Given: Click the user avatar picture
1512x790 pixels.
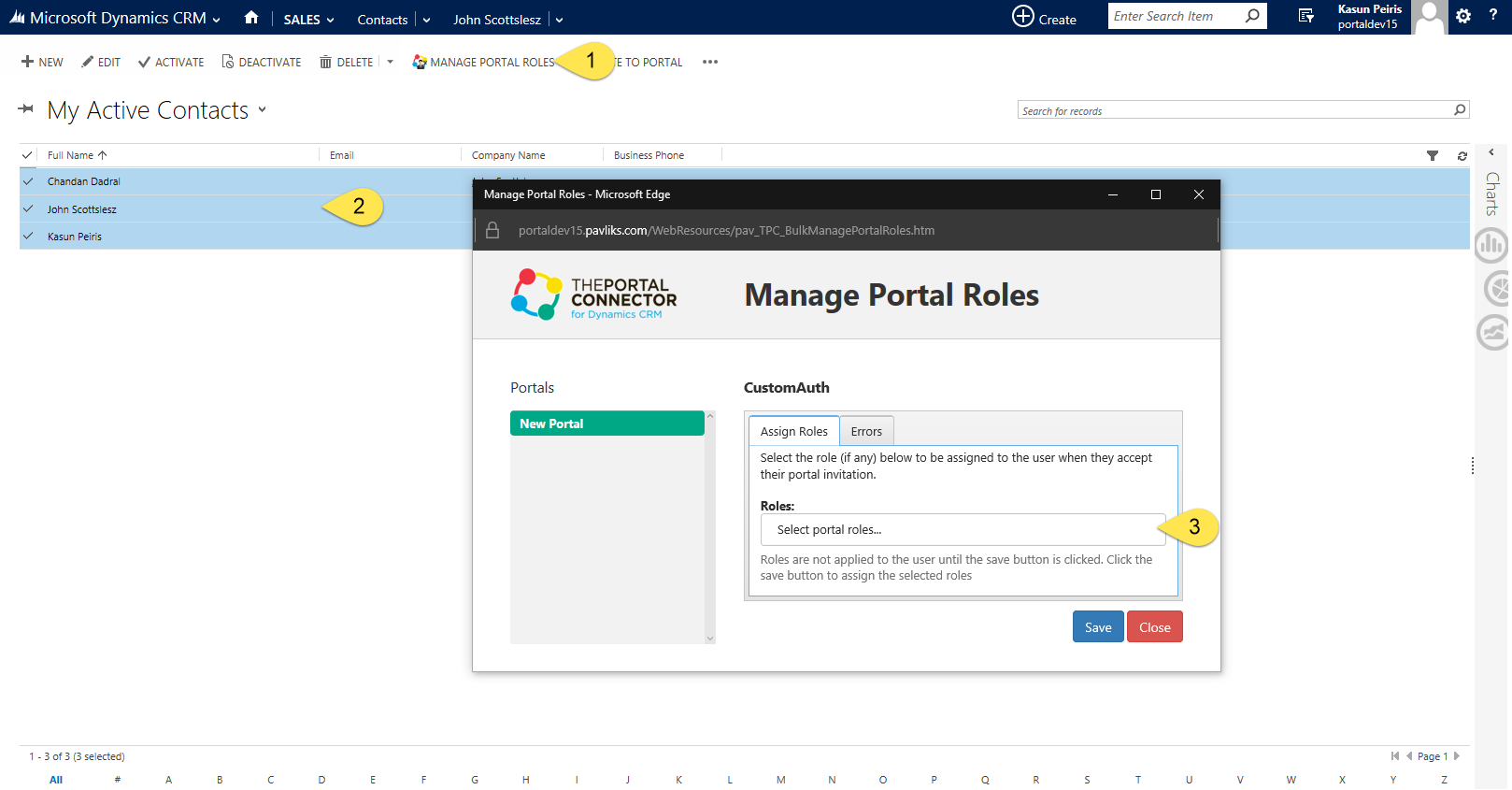Looking at the screenshot, I should (1429, 17).
